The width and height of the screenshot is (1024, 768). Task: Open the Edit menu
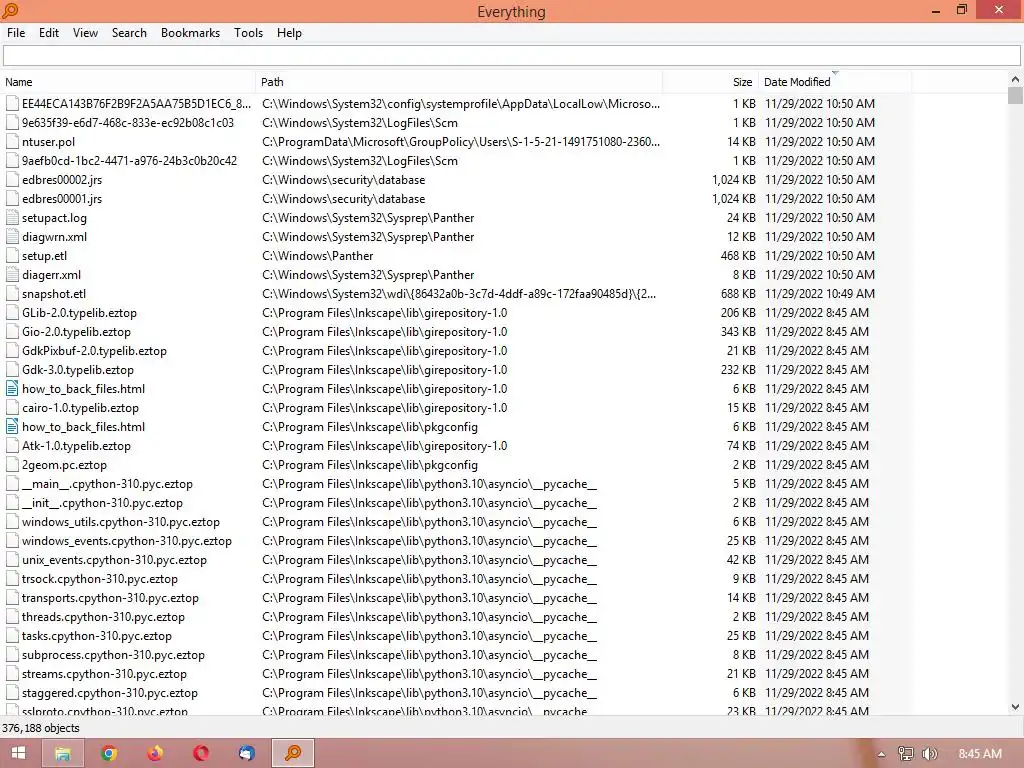point(48,33)
